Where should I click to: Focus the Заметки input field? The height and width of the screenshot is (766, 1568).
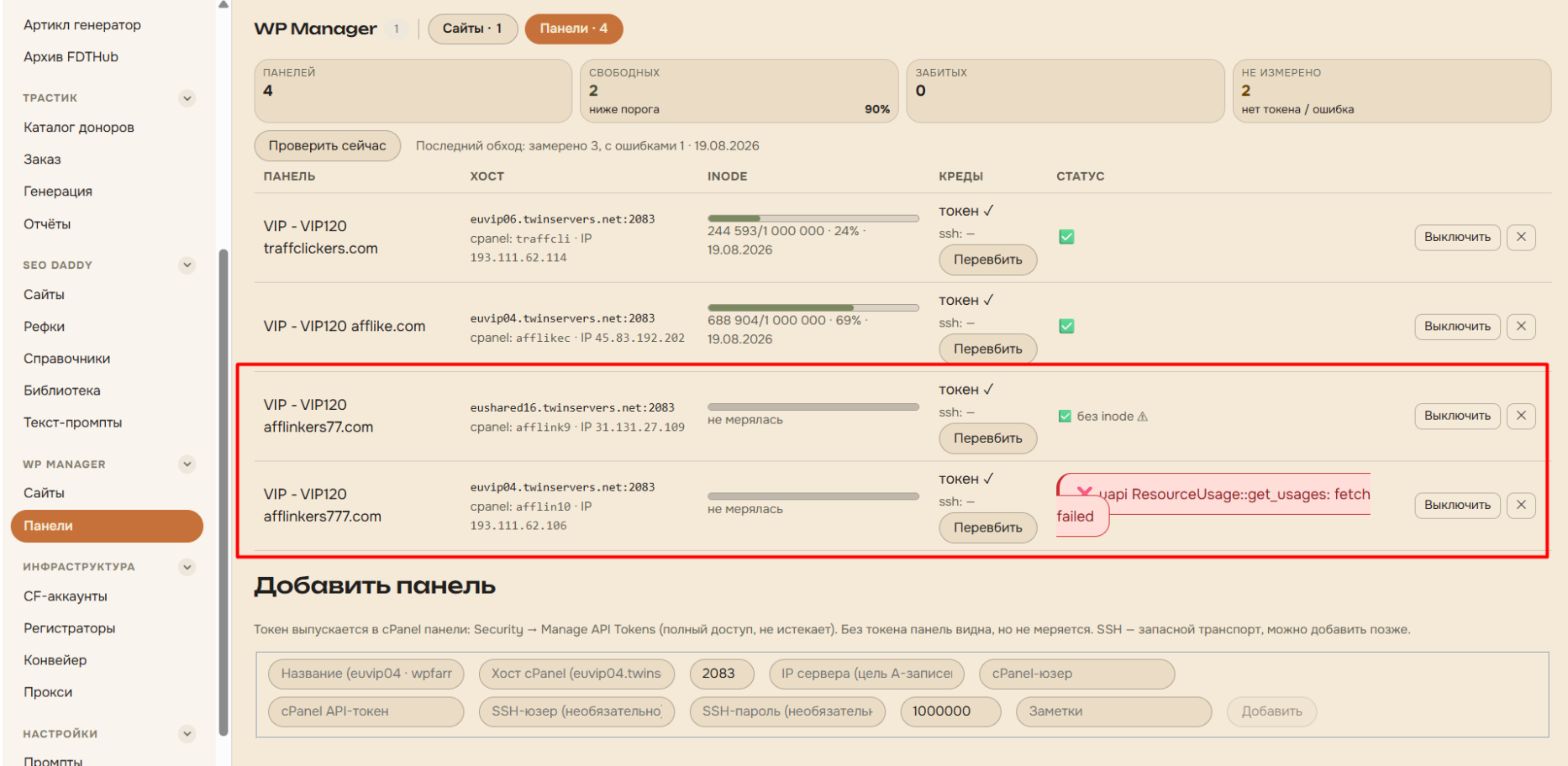(1113, 711)
